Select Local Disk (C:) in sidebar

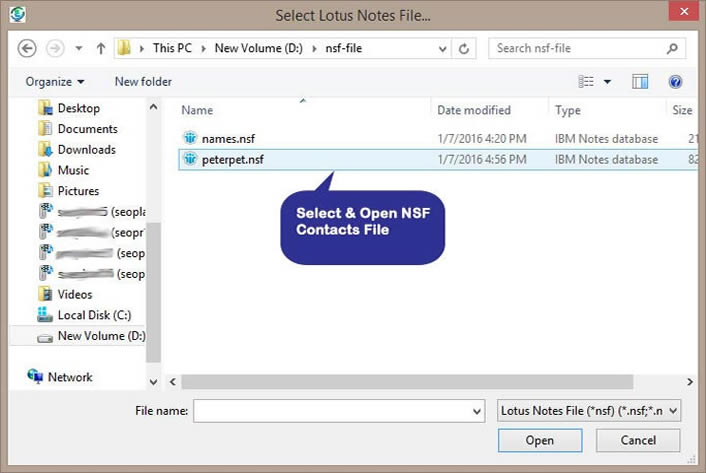[94, 315]
